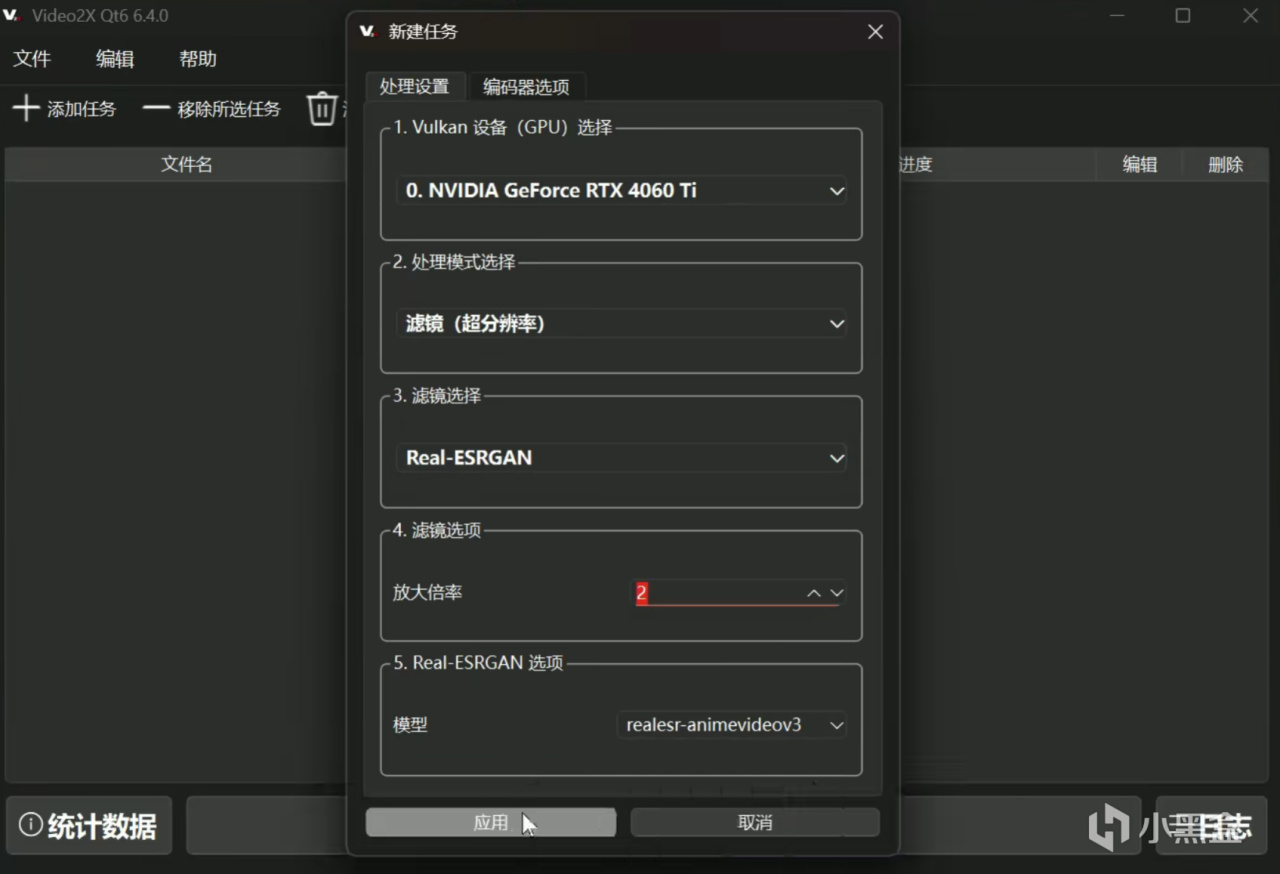Screen dimensions: 1280x874
Task: Open the 文件 menu
Action: point(32,59)
